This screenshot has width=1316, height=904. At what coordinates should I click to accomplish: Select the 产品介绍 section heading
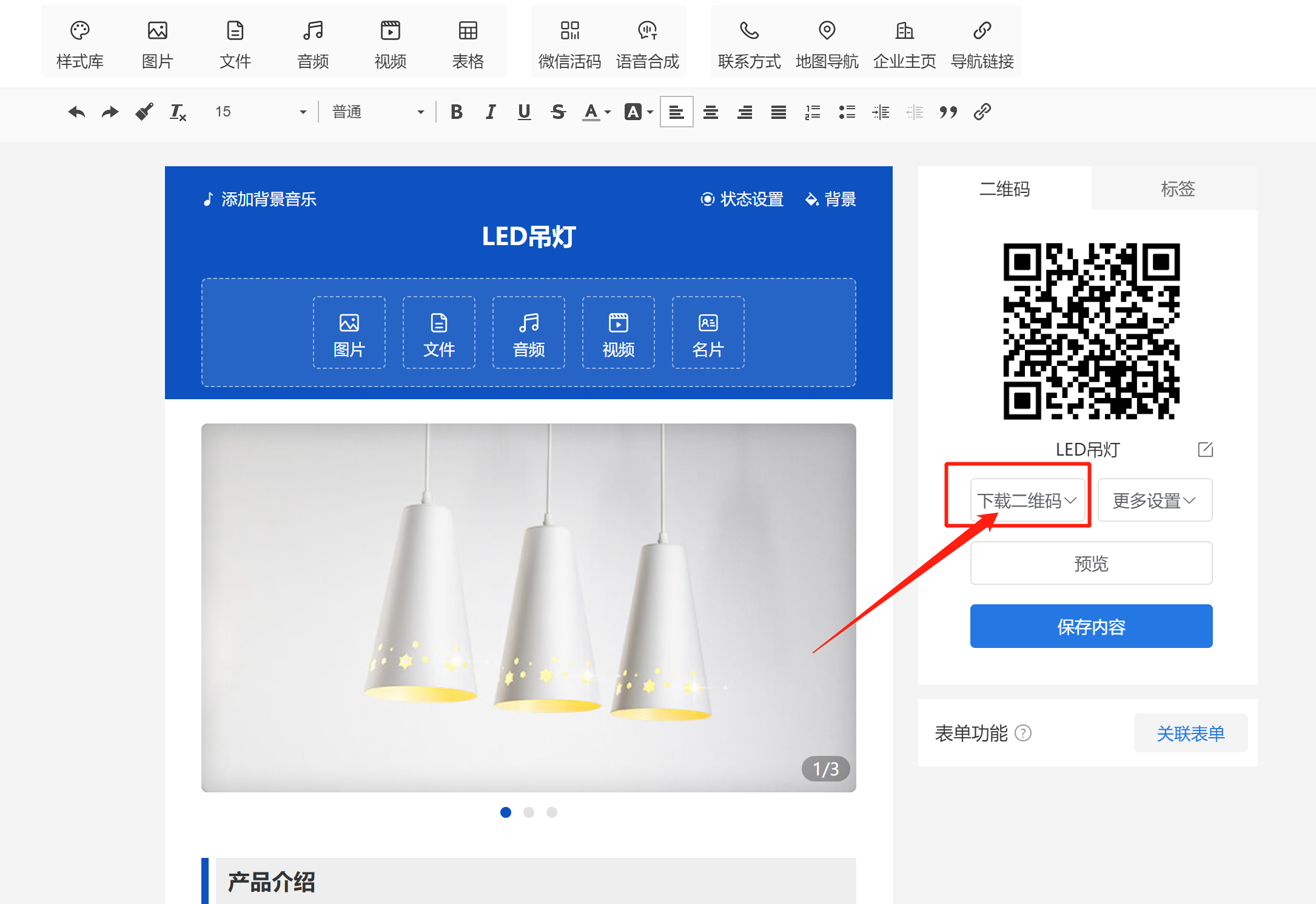(272, 881)
